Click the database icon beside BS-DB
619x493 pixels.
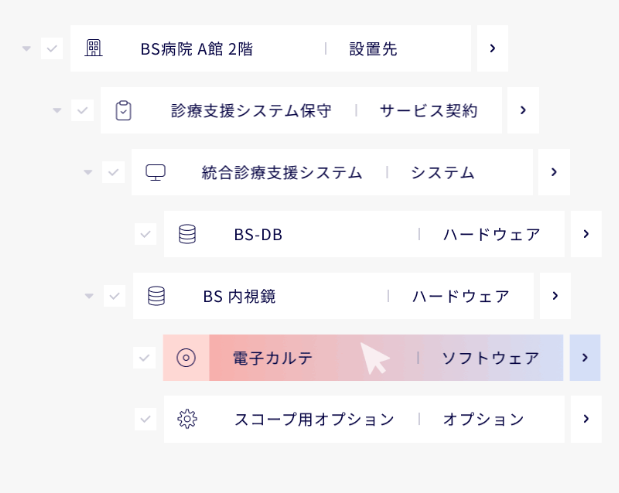click(x=187, y=234)
